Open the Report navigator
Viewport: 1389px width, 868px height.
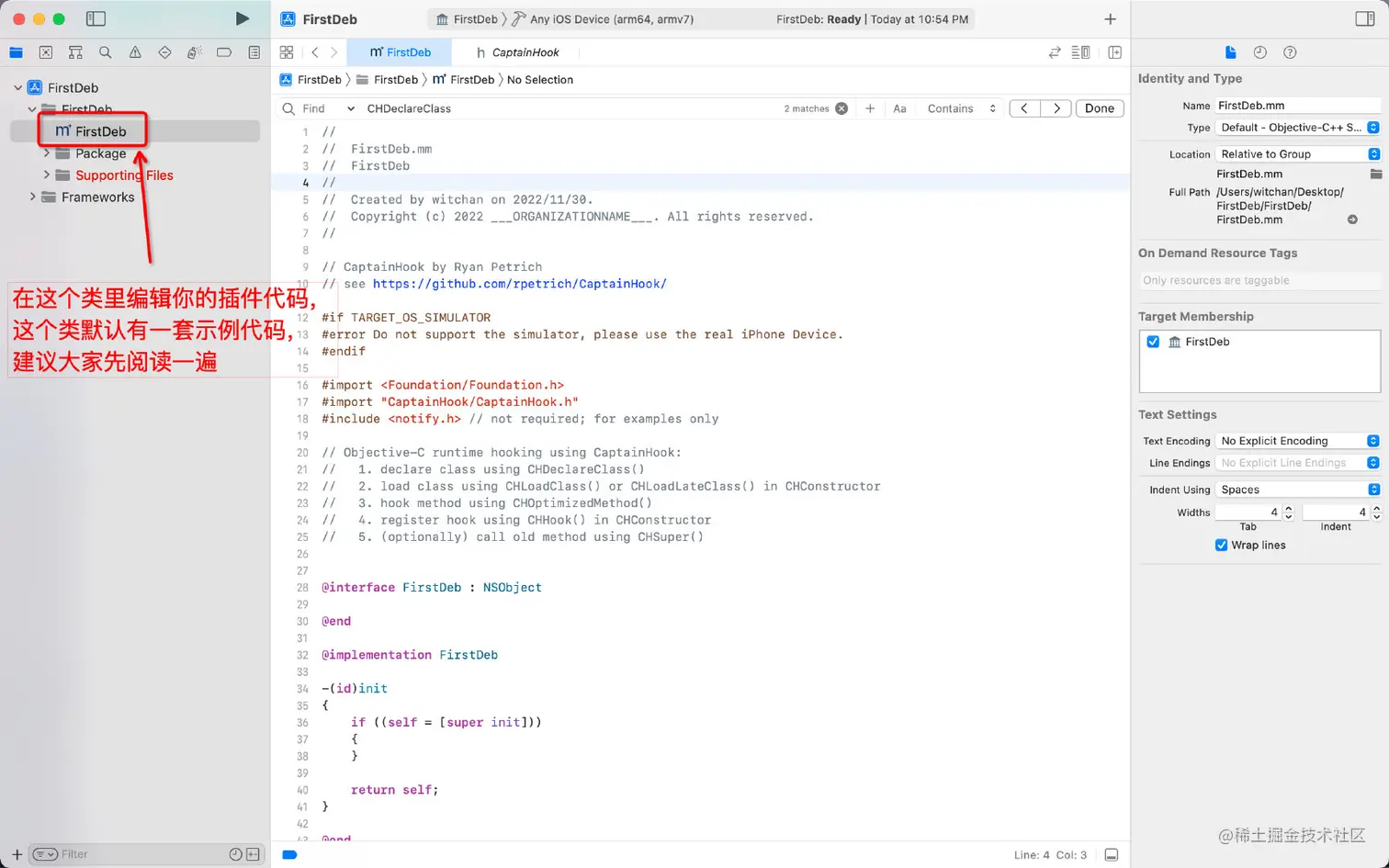click(254, 52)
